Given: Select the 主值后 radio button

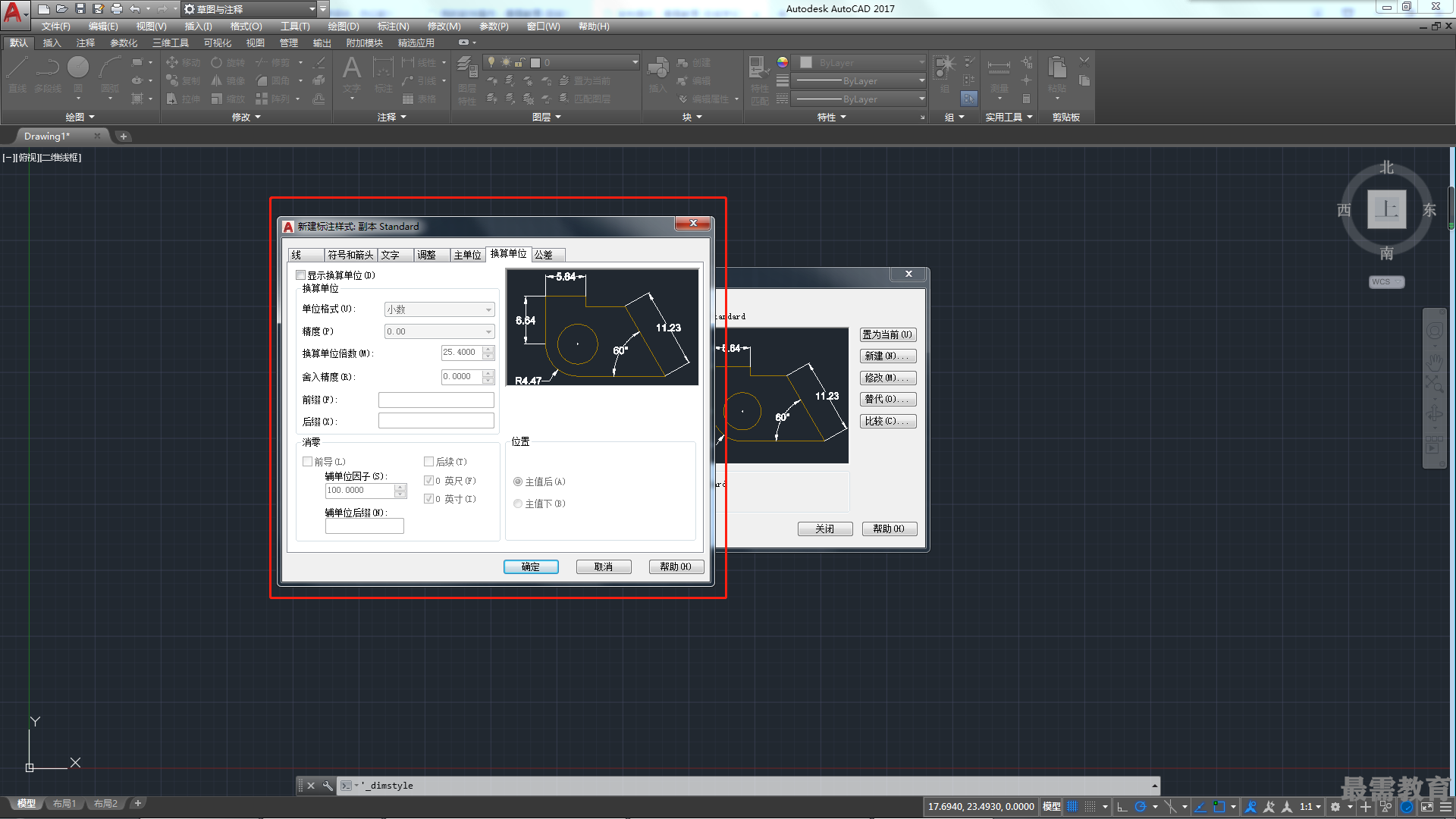Looking at the screenshot, I should (518, 482).
